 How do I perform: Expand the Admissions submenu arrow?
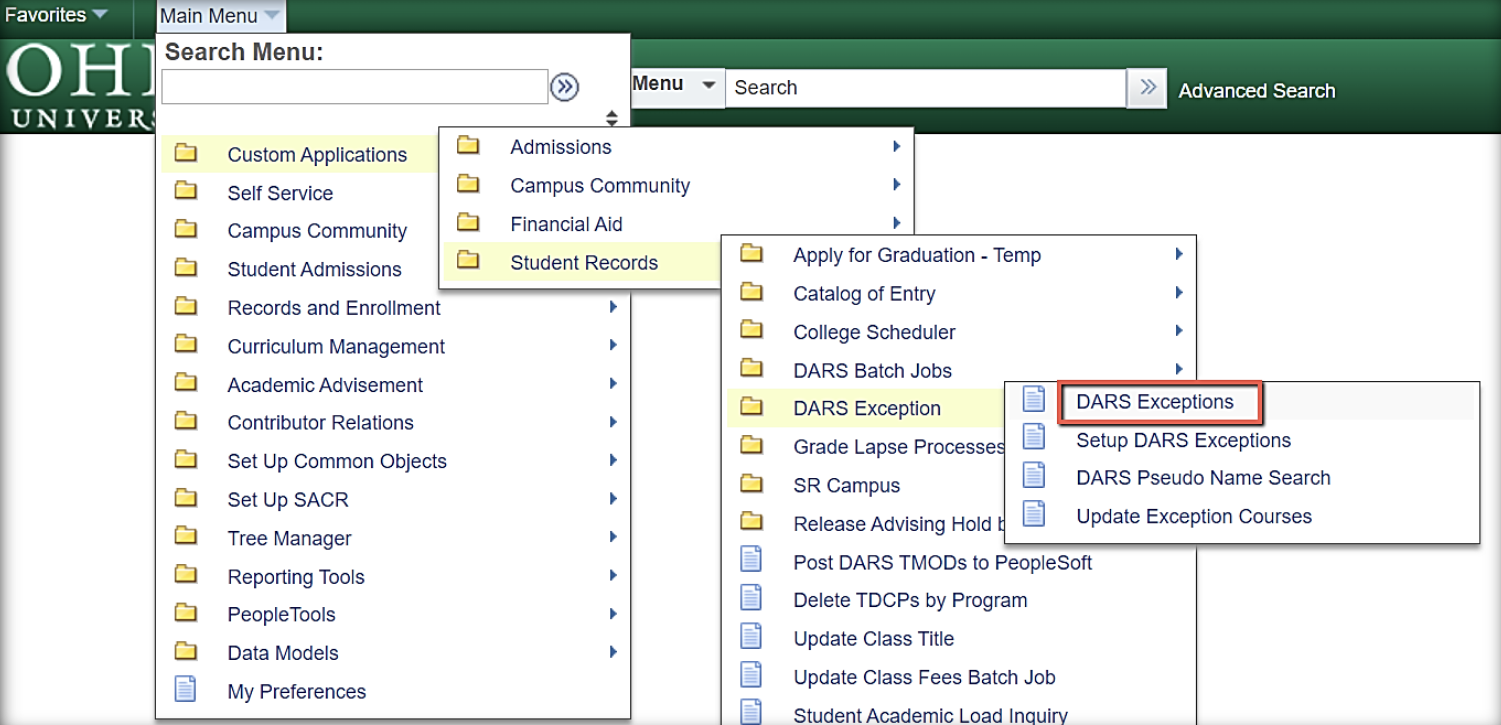pyautogui.click(x=896, y=147)
